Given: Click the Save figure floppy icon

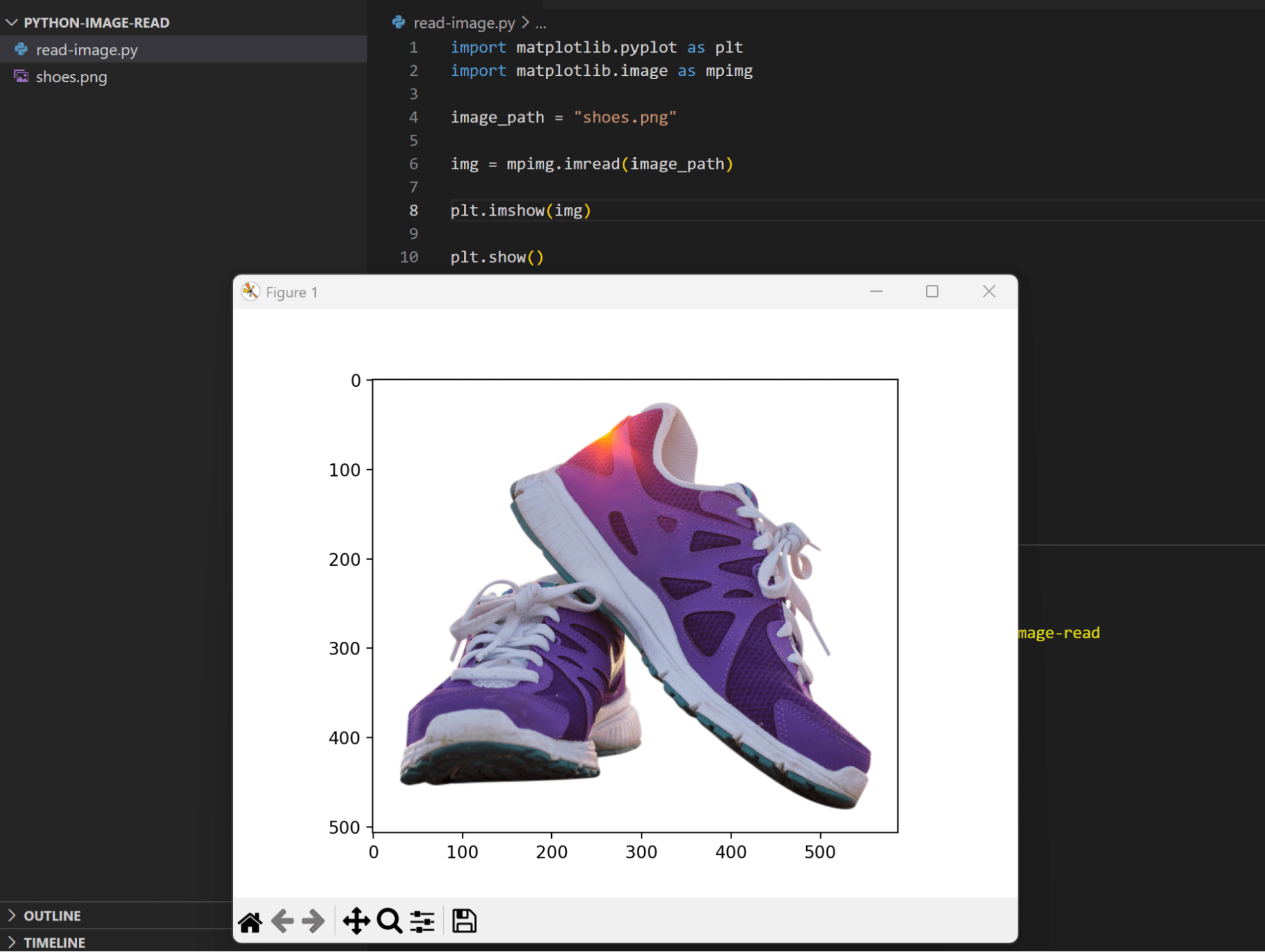Looking at the screenshot, I should [x=464, y=921].
